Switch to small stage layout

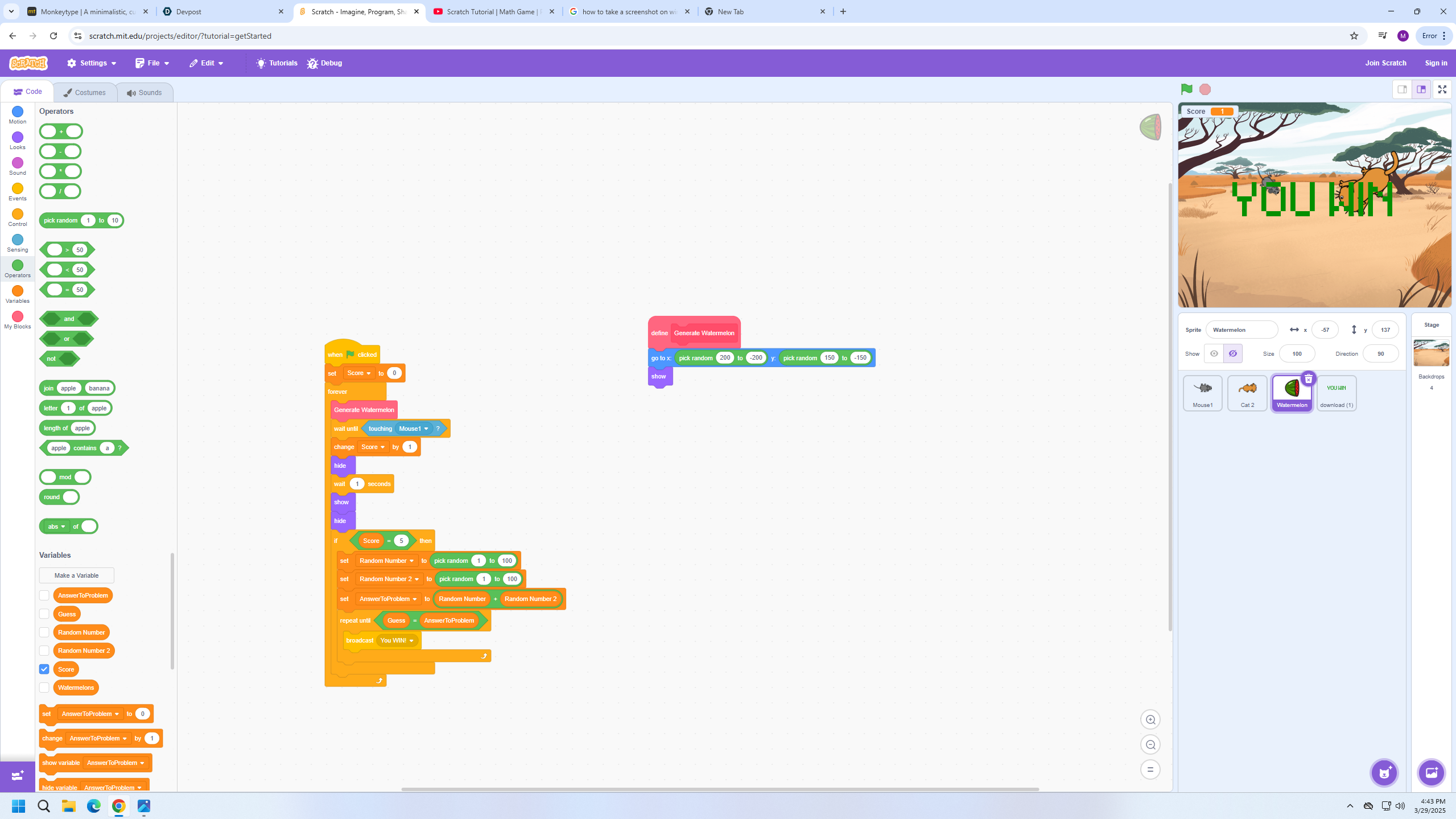[x=1402, y=89]
